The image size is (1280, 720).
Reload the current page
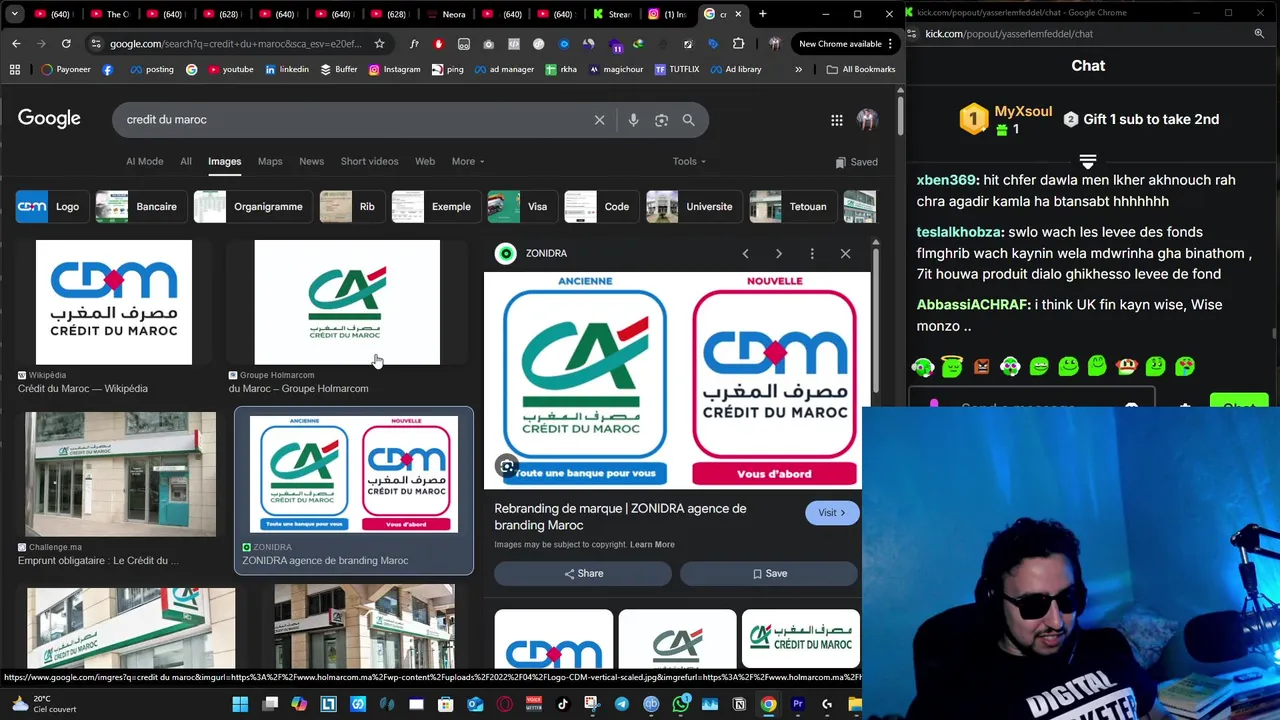coord(66,44)
